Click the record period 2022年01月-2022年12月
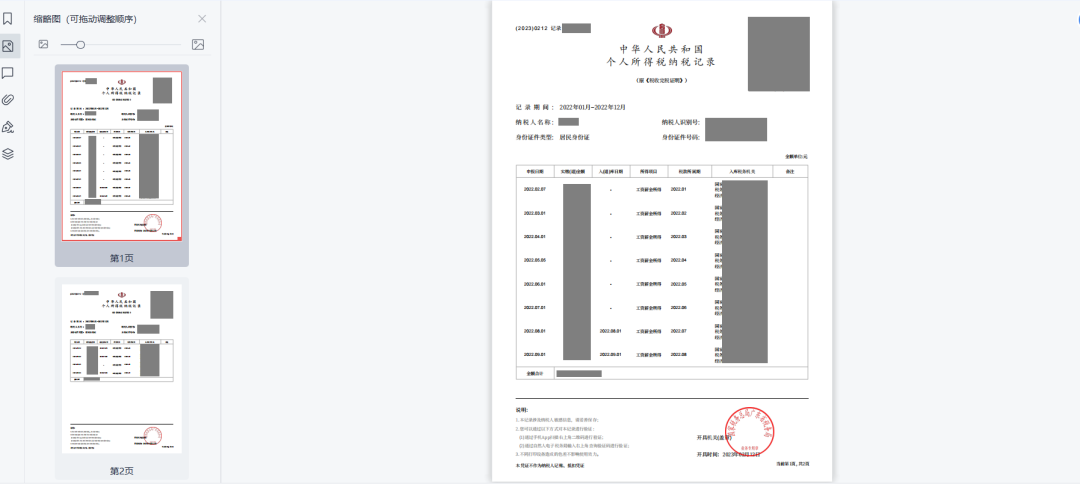This screenshot has height=484, width=1080. coord(592,107)
